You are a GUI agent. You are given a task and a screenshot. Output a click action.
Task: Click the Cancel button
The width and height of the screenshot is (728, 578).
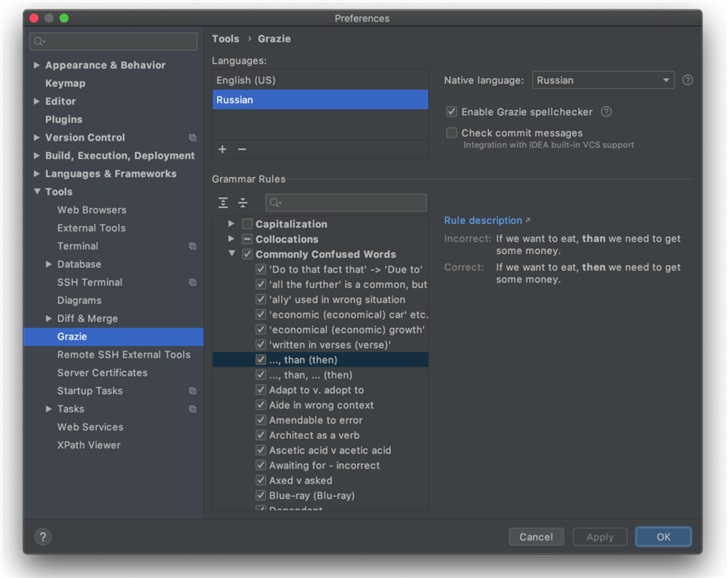point(536,537)
